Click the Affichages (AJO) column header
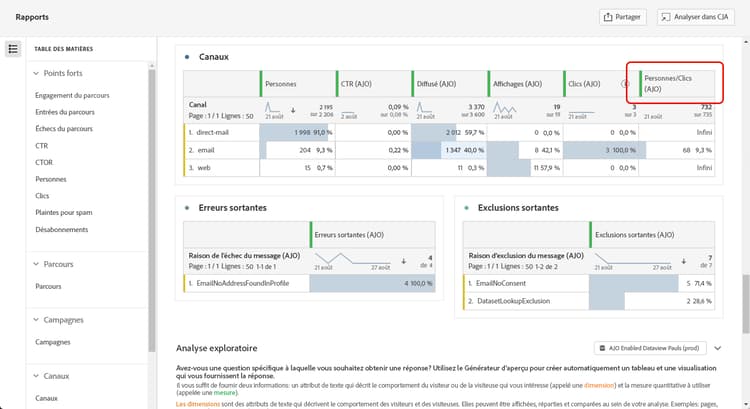 (x=525, y=84)
